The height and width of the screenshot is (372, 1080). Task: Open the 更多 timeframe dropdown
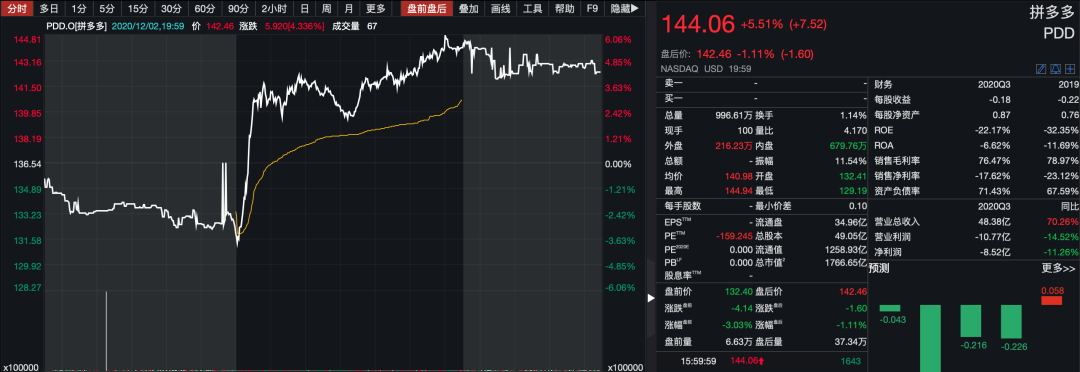point(375,9)
